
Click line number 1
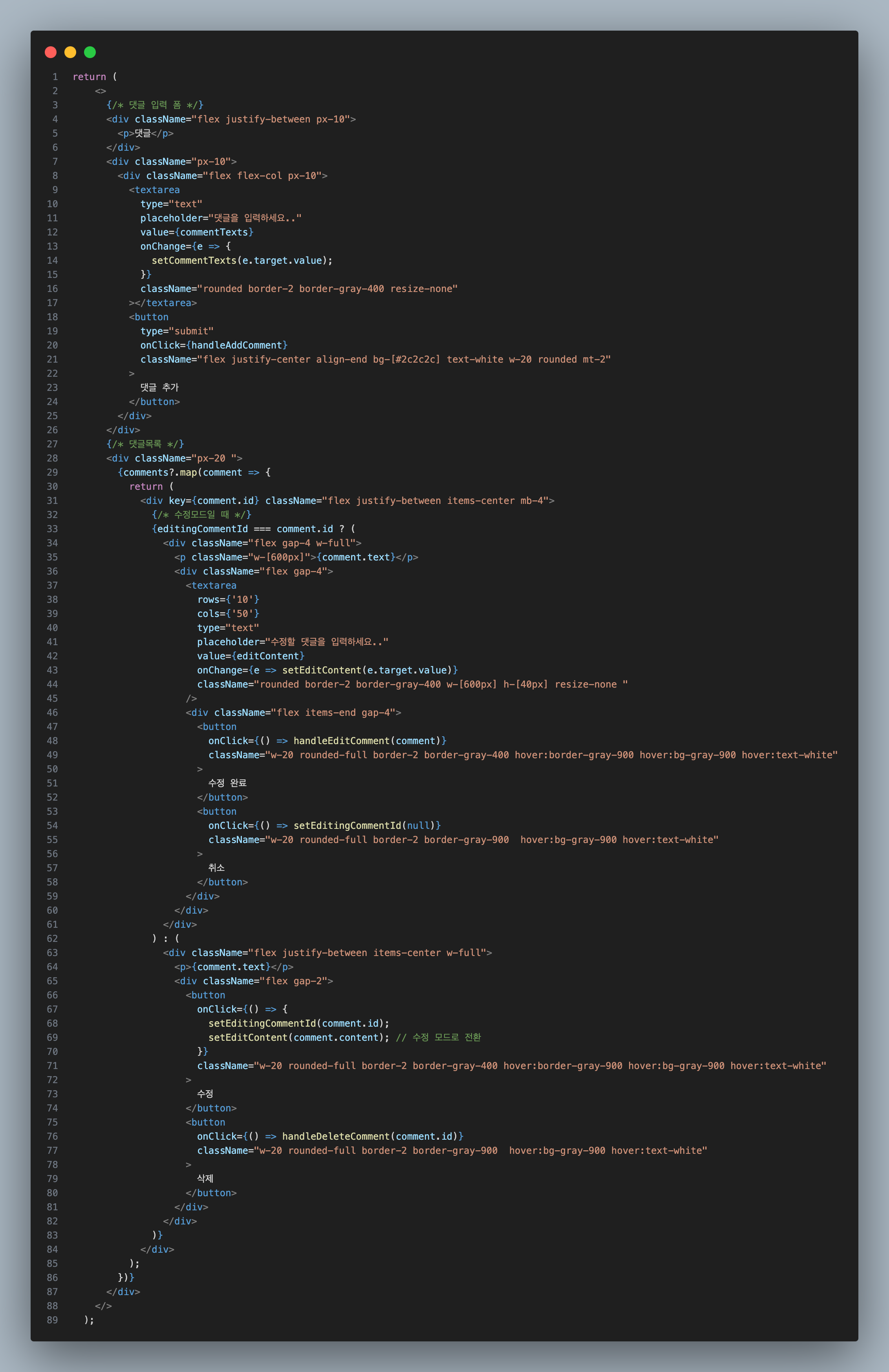pyautogui.click(x=55, y=77)
